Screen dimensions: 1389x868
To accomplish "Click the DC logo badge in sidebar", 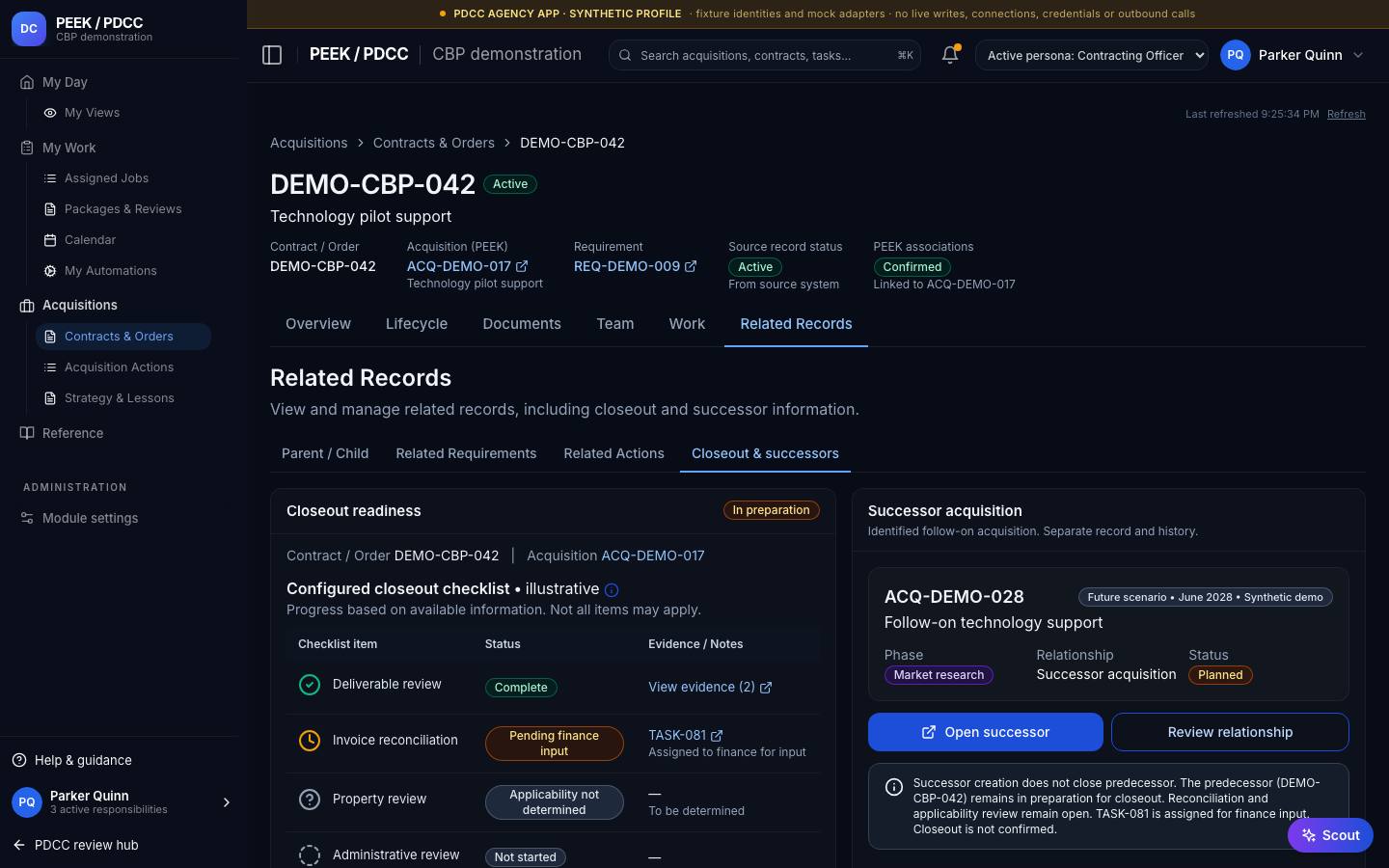I will (29, 29).
